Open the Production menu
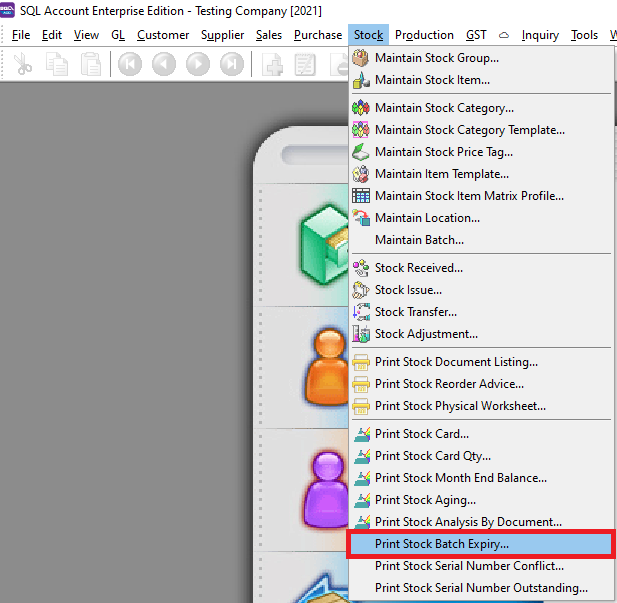Viewport: 617px width, 603px height. tap(424, 35)
